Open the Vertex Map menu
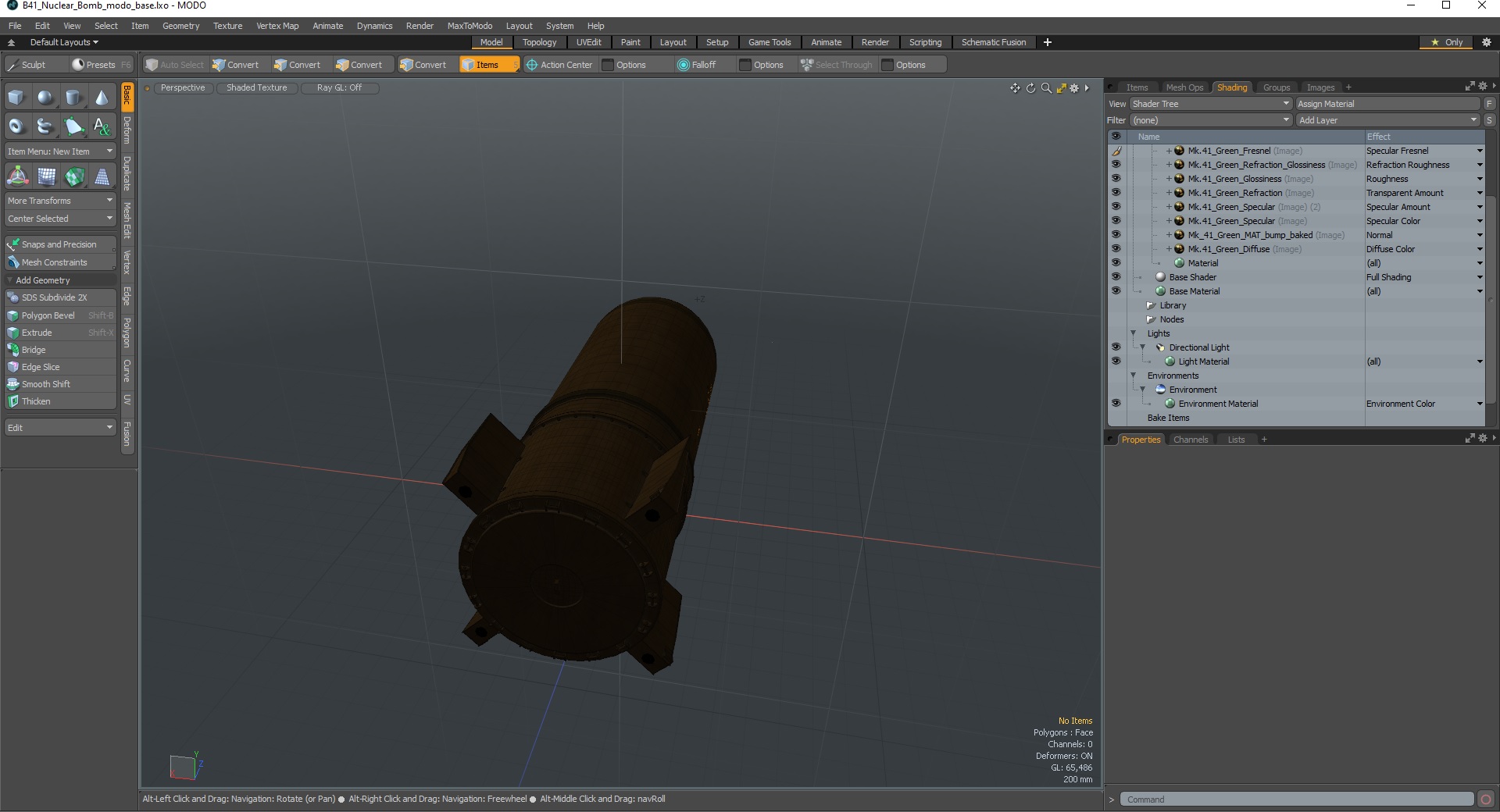The height and width of the screenshot is (812, 1500). (x=277, y=26)
